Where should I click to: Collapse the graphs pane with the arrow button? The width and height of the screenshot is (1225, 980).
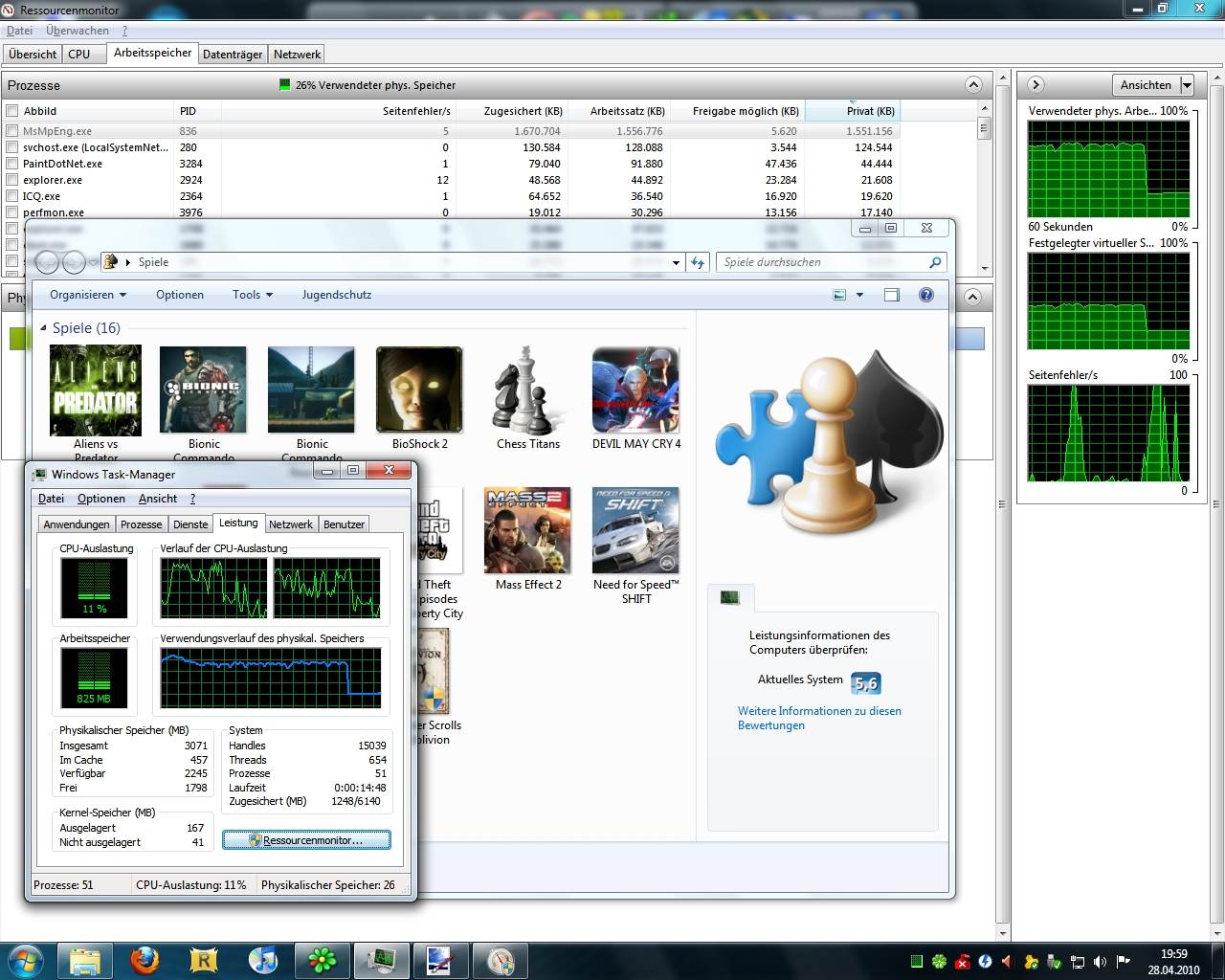(x=1036, y=85)
